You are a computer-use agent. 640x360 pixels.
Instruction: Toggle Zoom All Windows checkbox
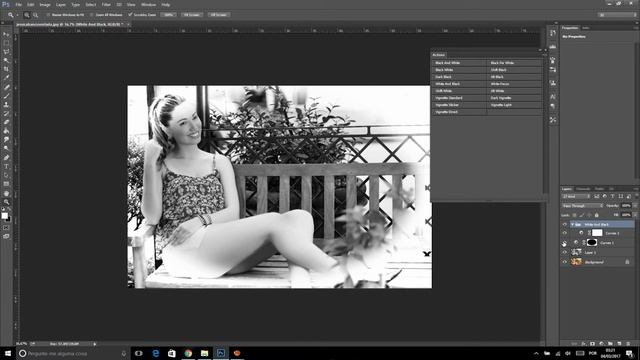pos(91,15)
